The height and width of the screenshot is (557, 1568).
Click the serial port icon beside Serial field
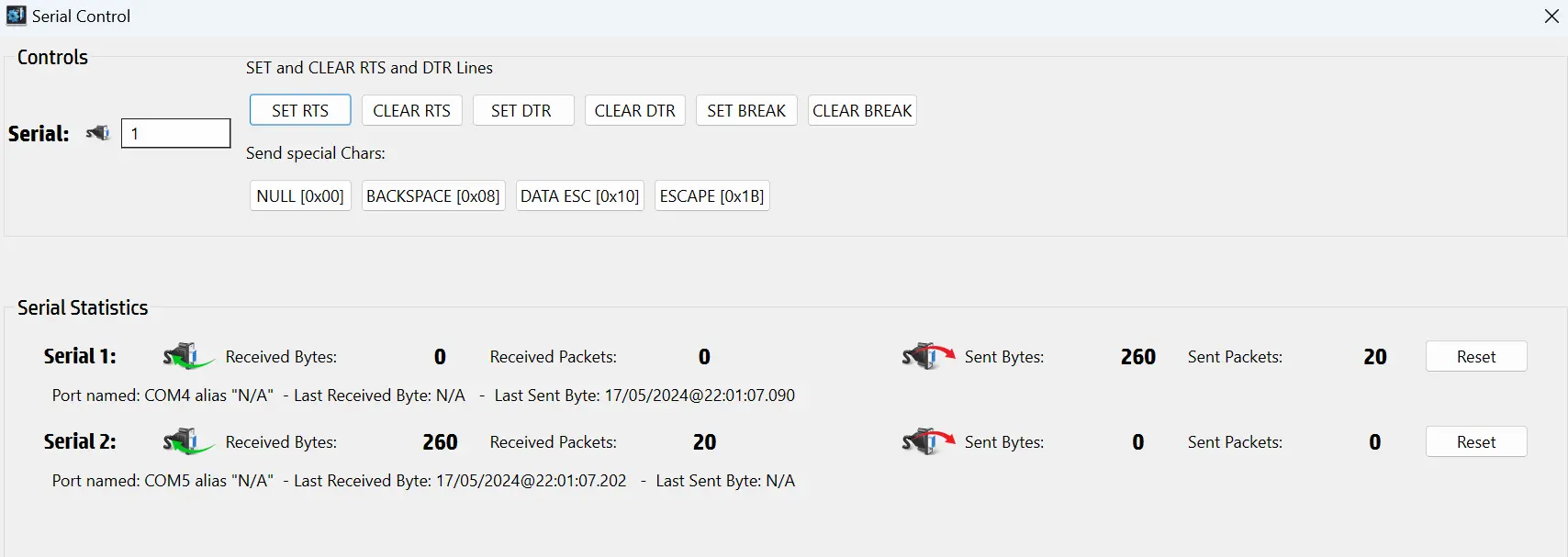(97, 133)
